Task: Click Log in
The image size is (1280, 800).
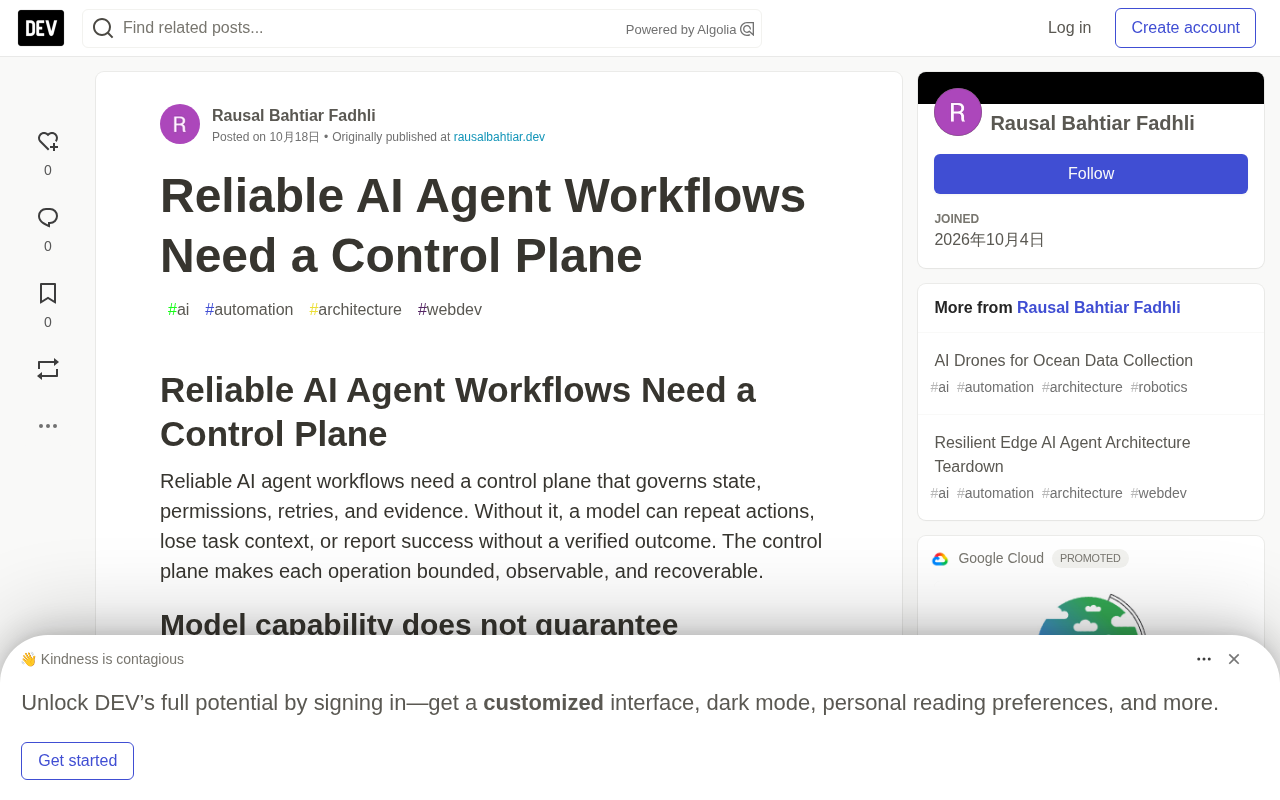Action: pyautogui.click(x=1070, y=28)
